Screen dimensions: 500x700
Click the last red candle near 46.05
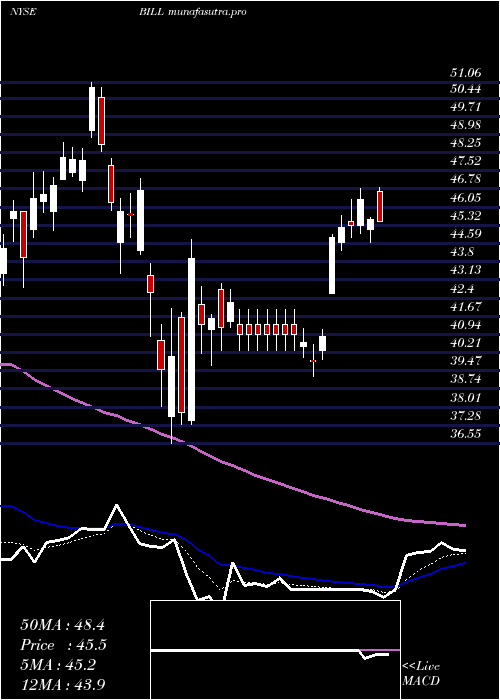(380, 206)
